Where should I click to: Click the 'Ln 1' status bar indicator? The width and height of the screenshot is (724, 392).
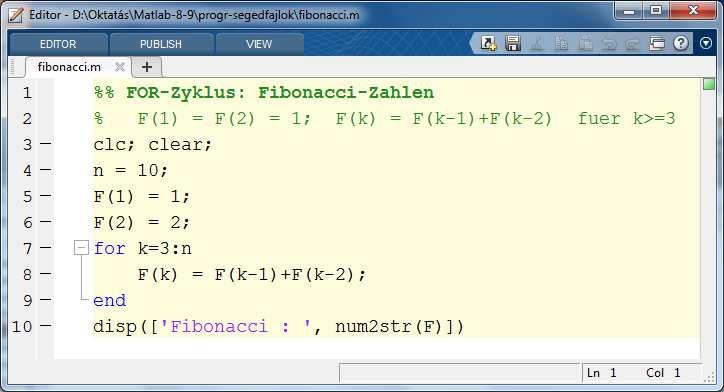[x=602, y=373]
